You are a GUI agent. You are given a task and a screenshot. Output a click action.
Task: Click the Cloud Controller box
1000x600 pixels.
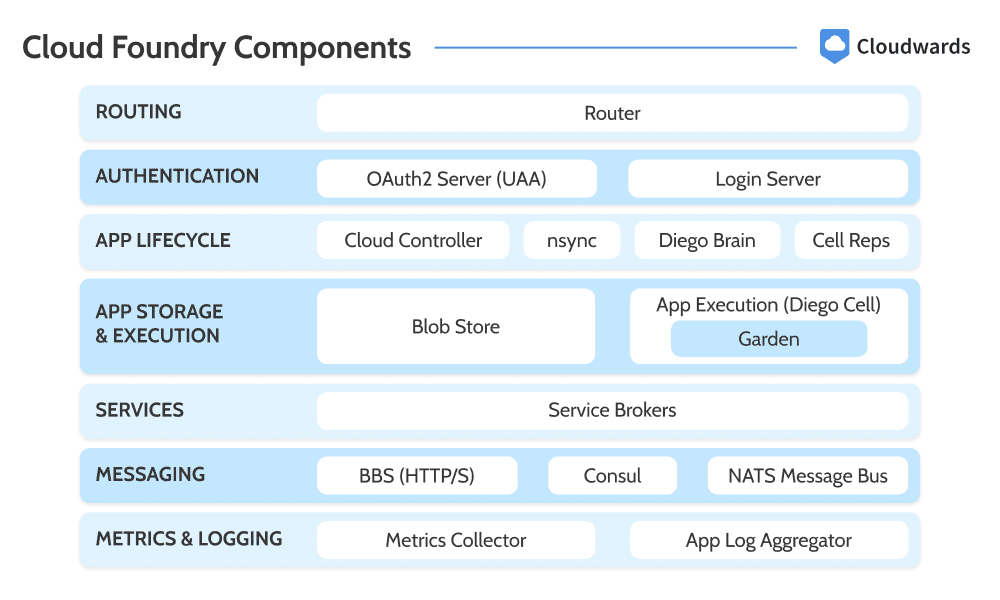413,240
